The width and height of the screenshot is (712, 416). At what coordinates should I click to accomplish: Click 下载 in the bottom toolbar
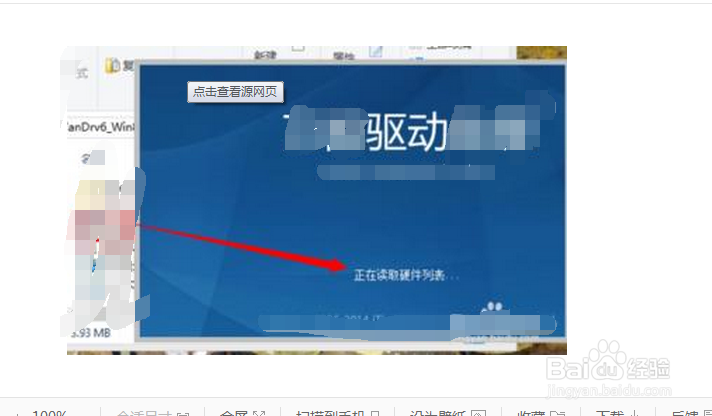pos(618,413)
